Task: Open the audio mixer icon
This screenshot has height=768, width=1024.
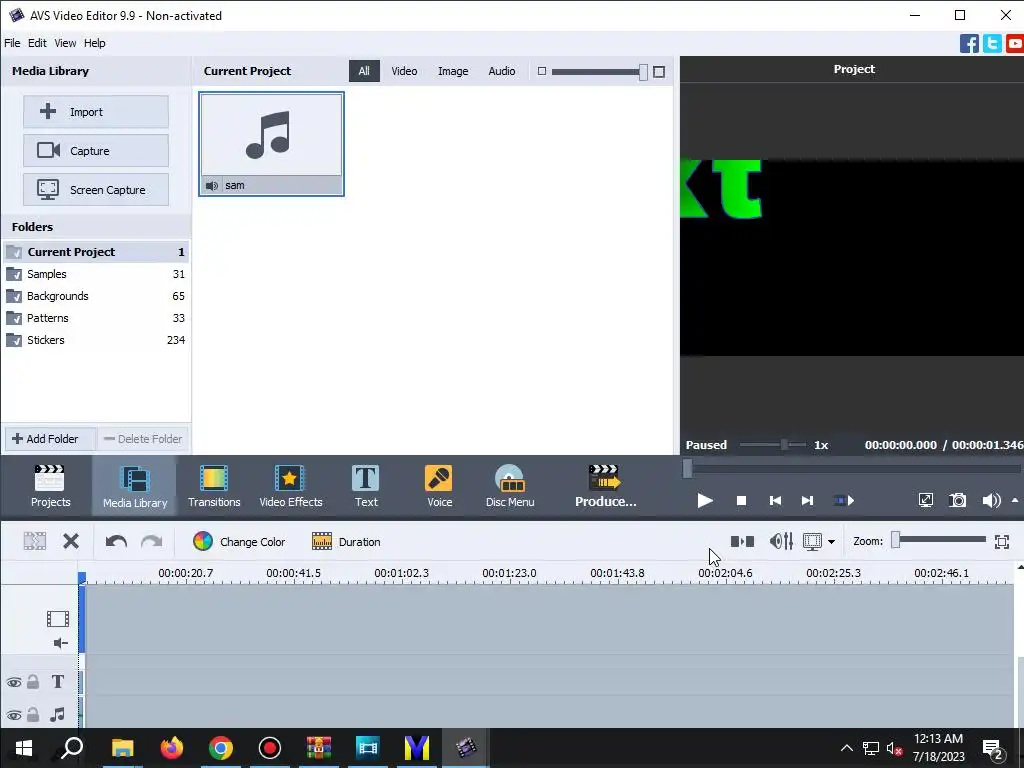Action: point(781,541)
